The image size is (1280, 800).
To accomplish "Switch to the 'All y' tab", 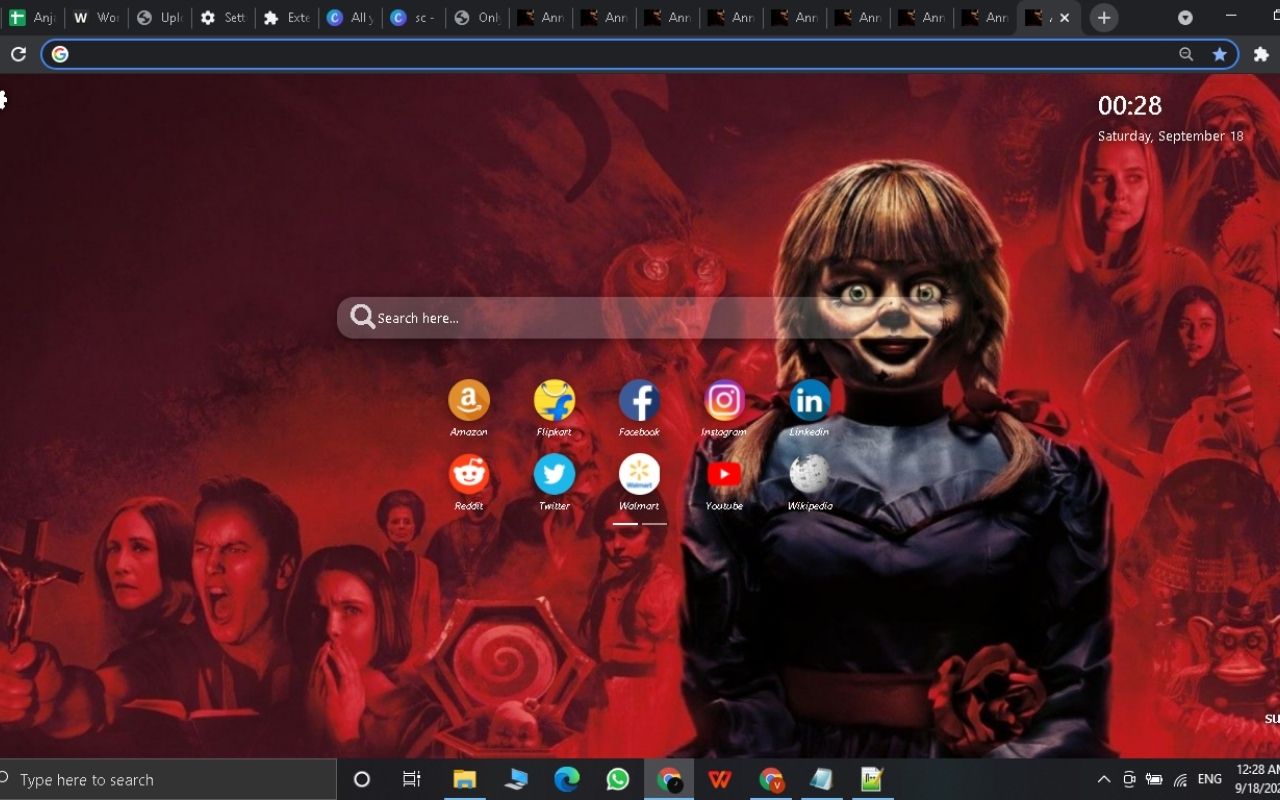I will 349,18.
